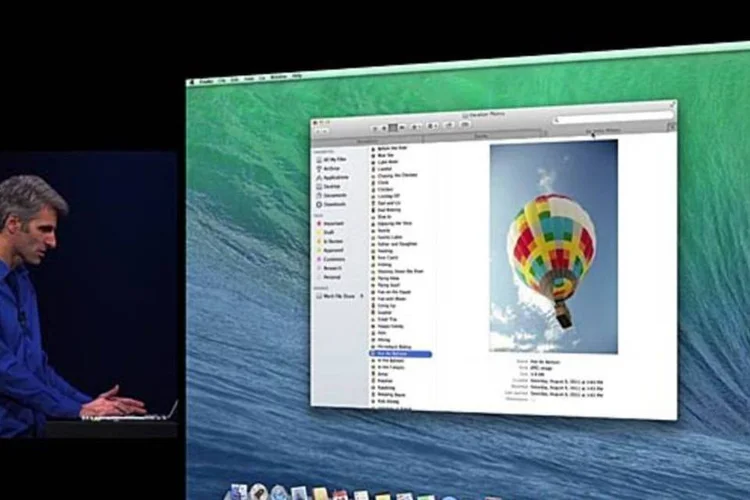The image size is (750, 500).
Task: Click the Finder window title folder icon
Action: 465,115
